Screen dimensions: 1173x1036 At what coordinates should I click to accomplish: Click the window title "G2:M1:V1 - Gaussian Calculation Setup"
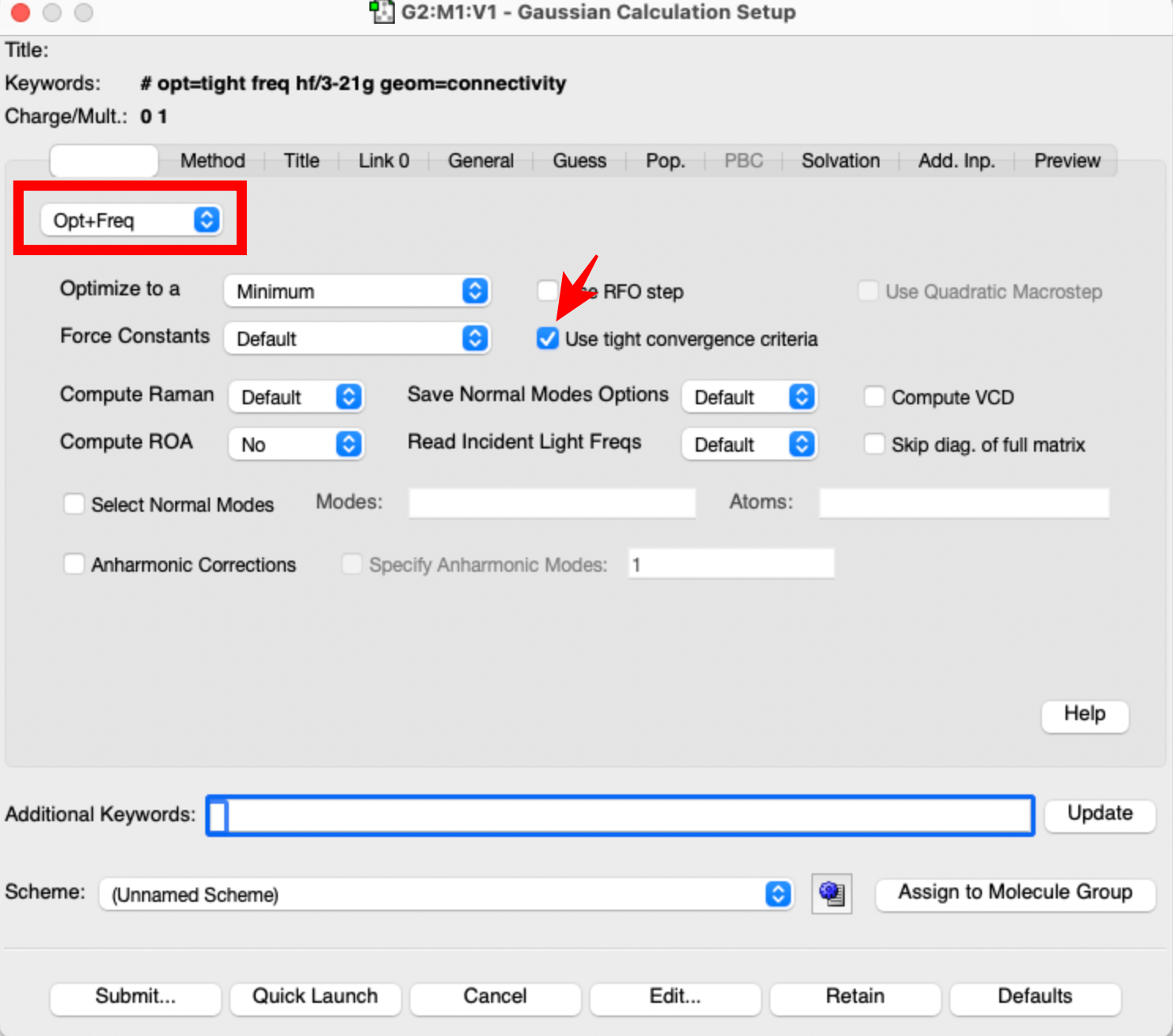[x=598, y=13]
